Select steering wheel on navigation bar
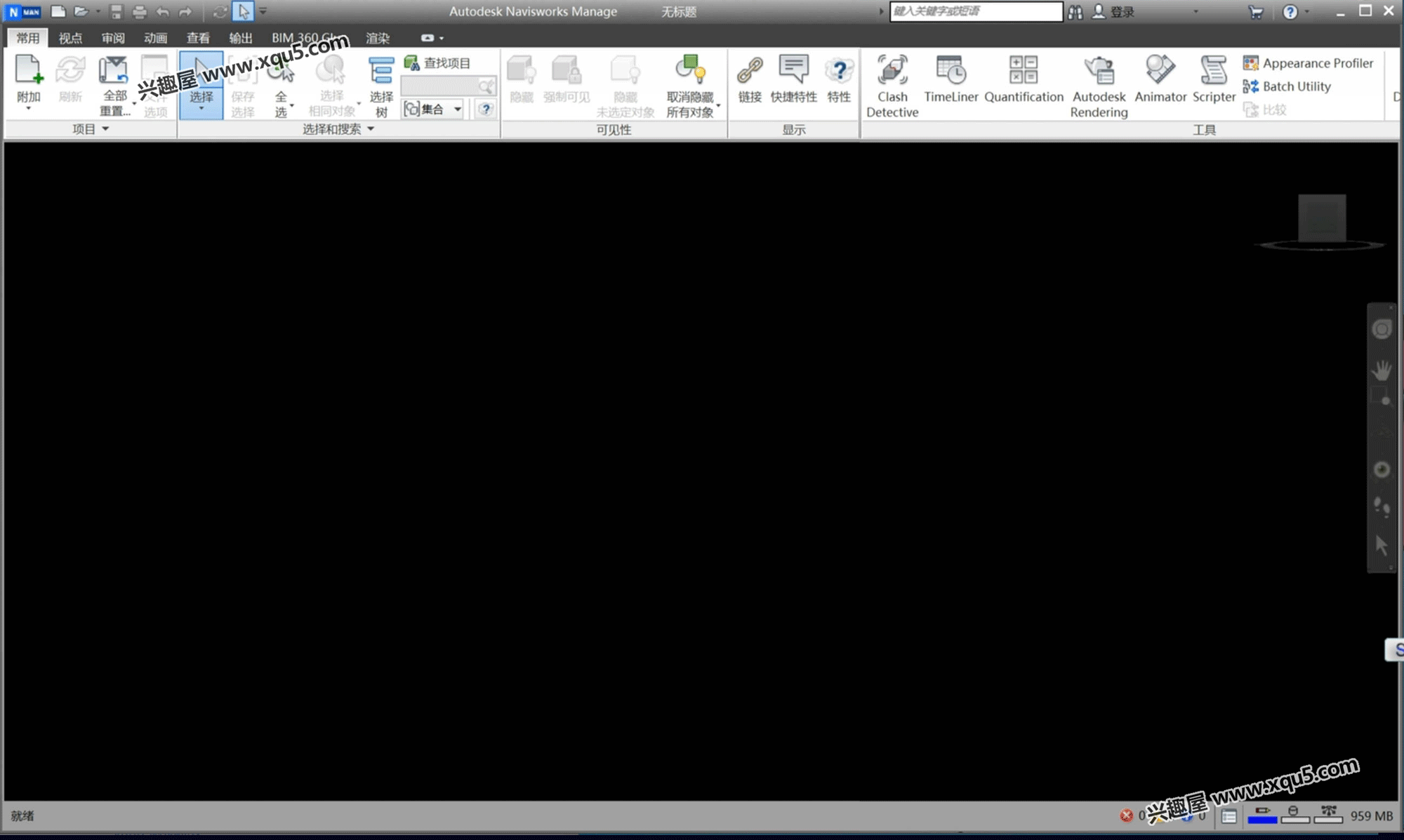The image size is (1404, 840). click(1382, 330)
